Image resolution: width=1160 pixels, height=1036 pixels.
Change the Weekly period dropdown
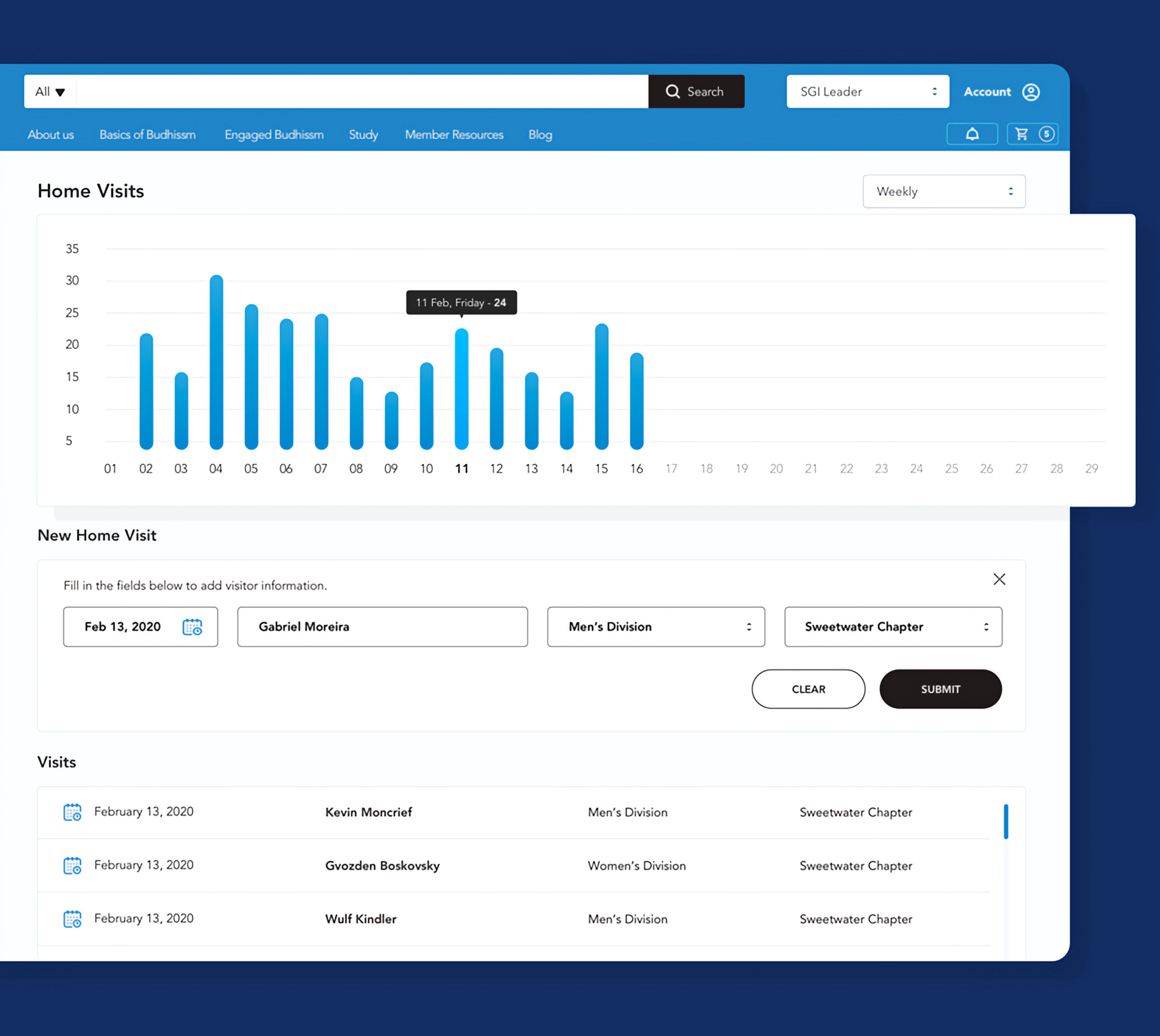pyautogui.click(x=944, y=191)
